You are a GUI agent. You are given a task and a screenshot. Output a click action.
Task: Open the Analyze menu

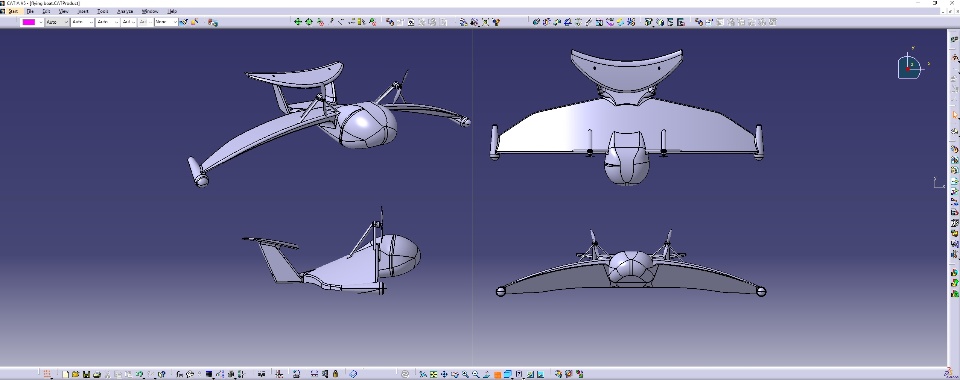tap(125, 11)
